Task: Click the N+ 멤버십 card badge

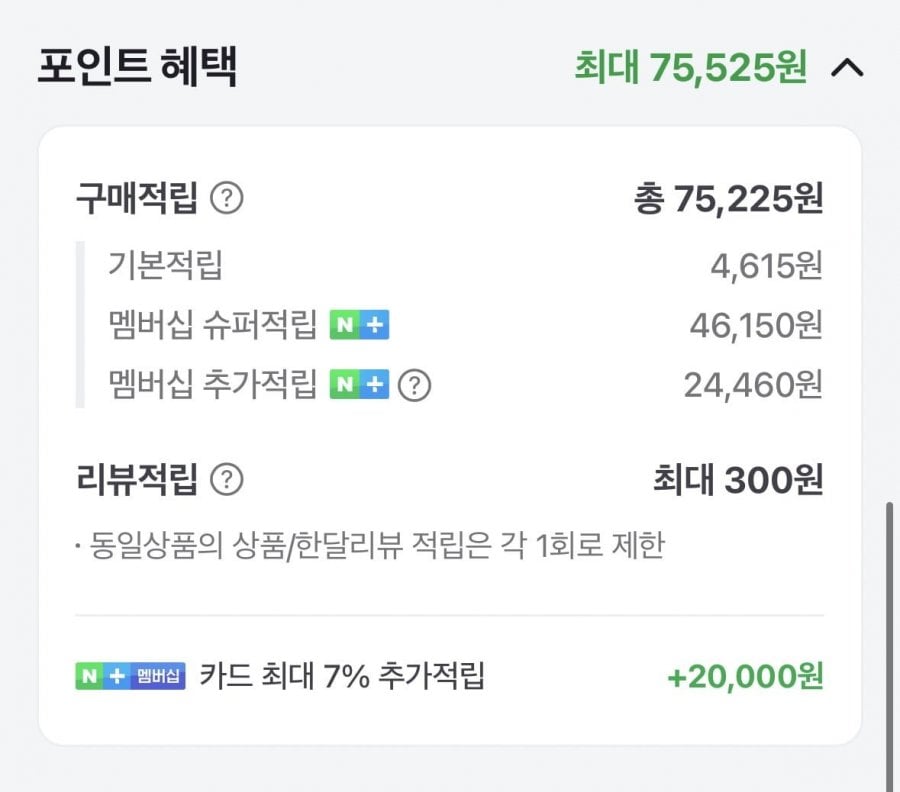Action: (130, 676)
